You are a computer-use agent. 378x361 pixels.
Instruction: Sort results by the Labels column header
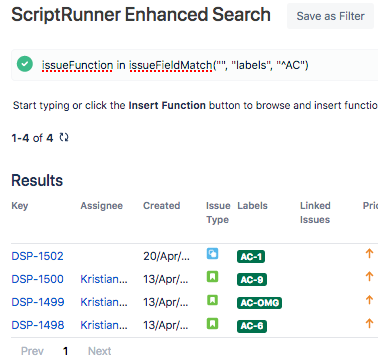point(252,206)
